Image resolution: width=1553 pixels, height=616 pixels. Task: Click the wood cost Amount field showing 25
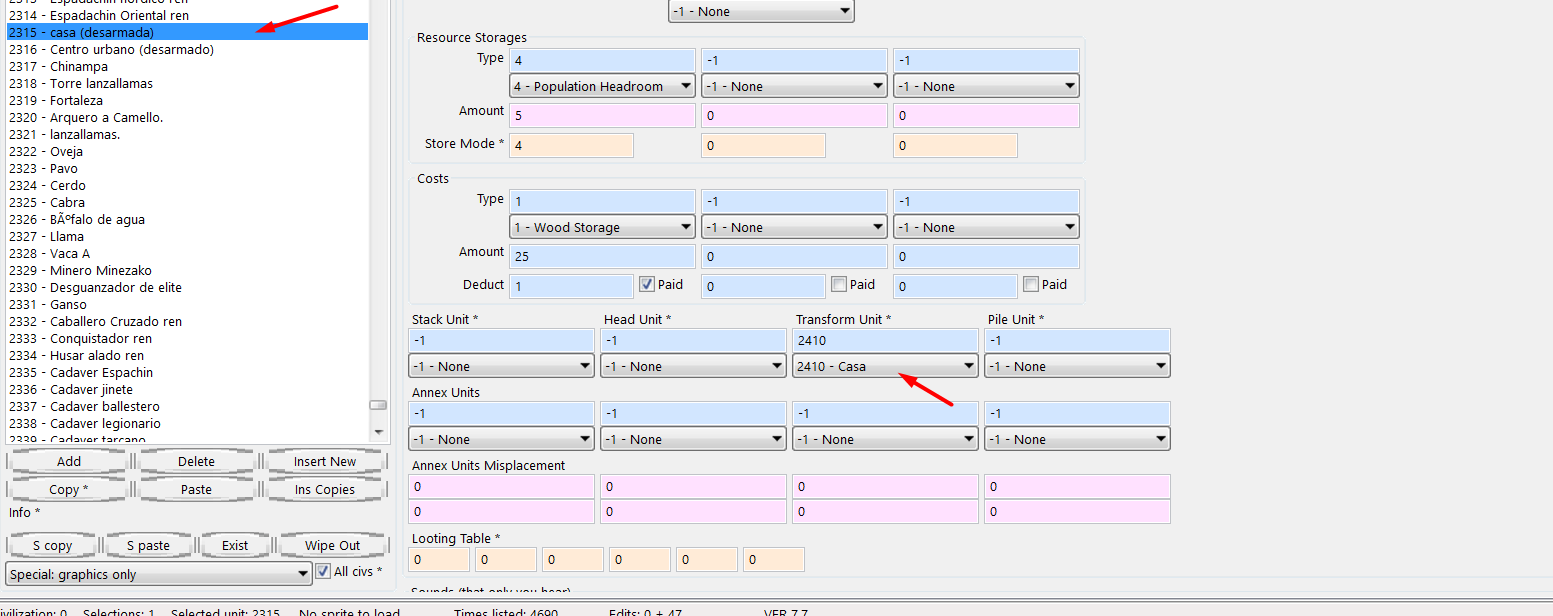(601, 257)
